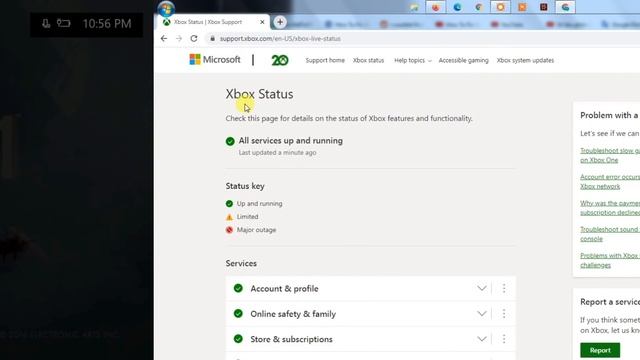Expand Account & profile service
The image size is (640, 360).
[x=482, y=289]
